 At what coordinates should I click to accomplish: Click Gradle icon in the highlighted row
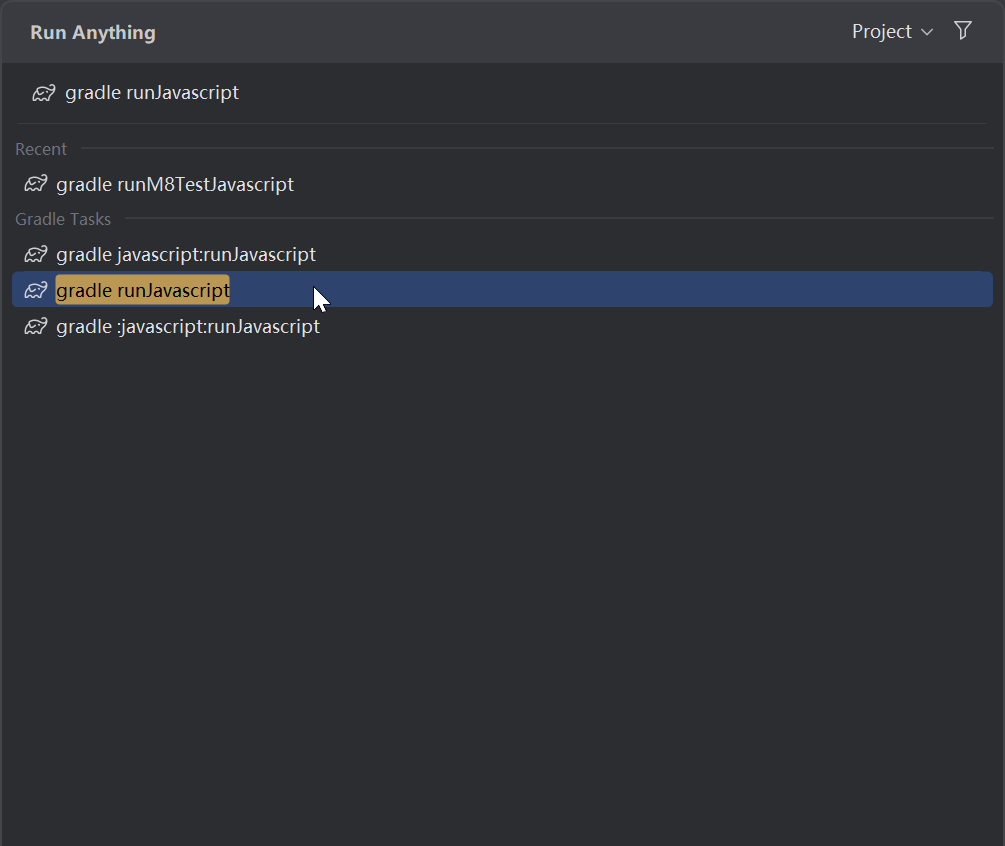(35, 290)
